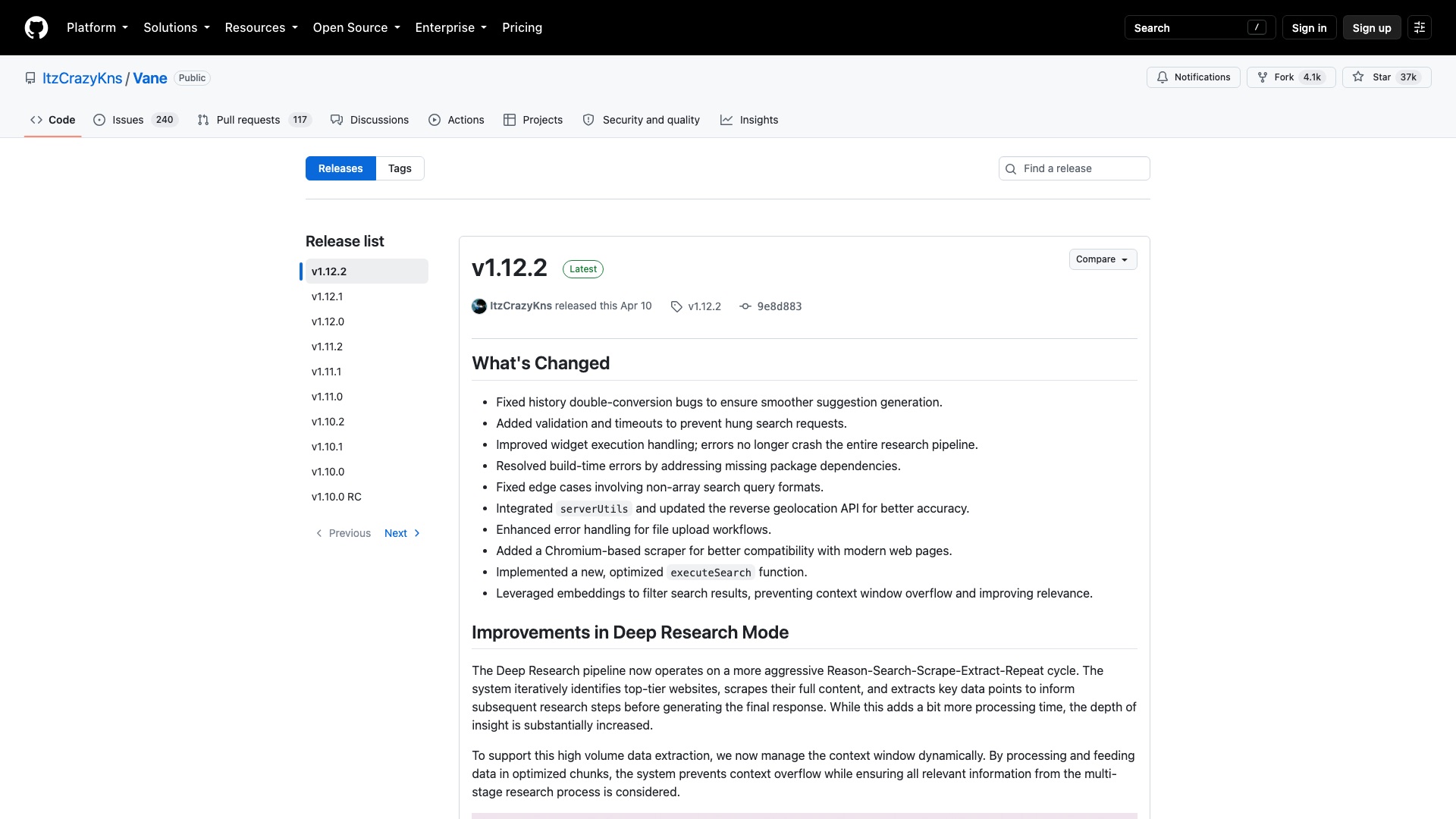Go to Next page of releases
This screenshot has width=1456, height=819.
[402, 533]
